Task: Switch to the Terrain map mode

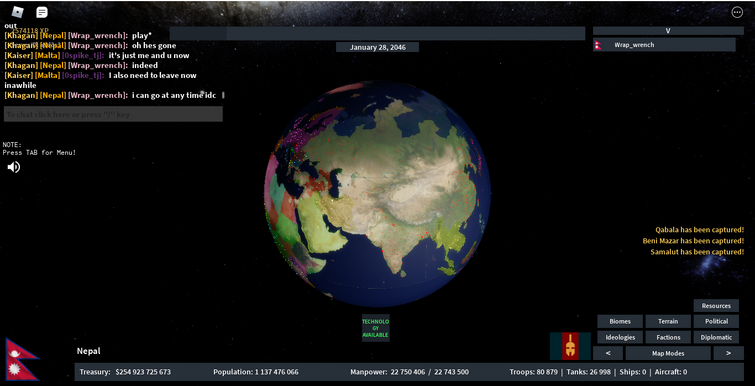Action: (x=668, y=322)
